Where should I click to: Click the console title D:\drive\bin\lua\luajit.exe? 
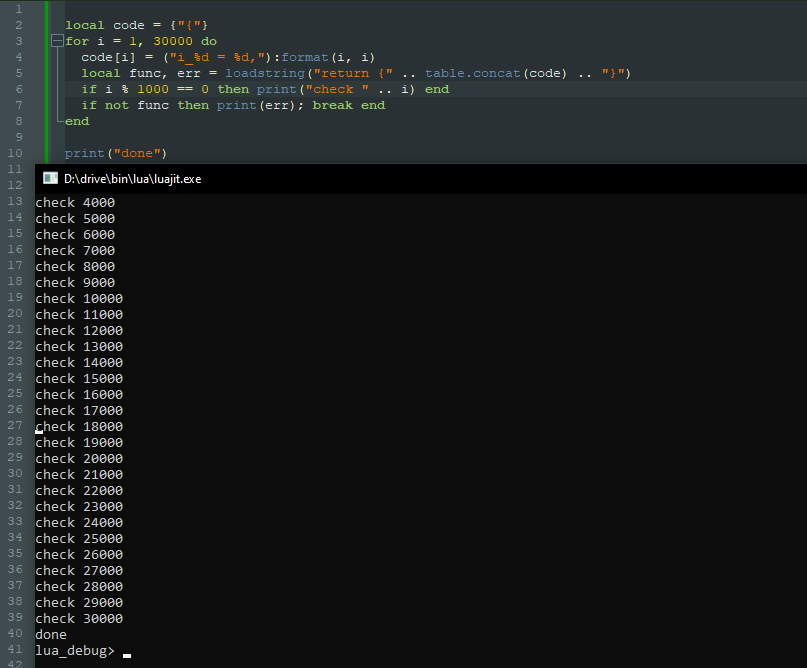pyautogui.click(x=132, y=179)
